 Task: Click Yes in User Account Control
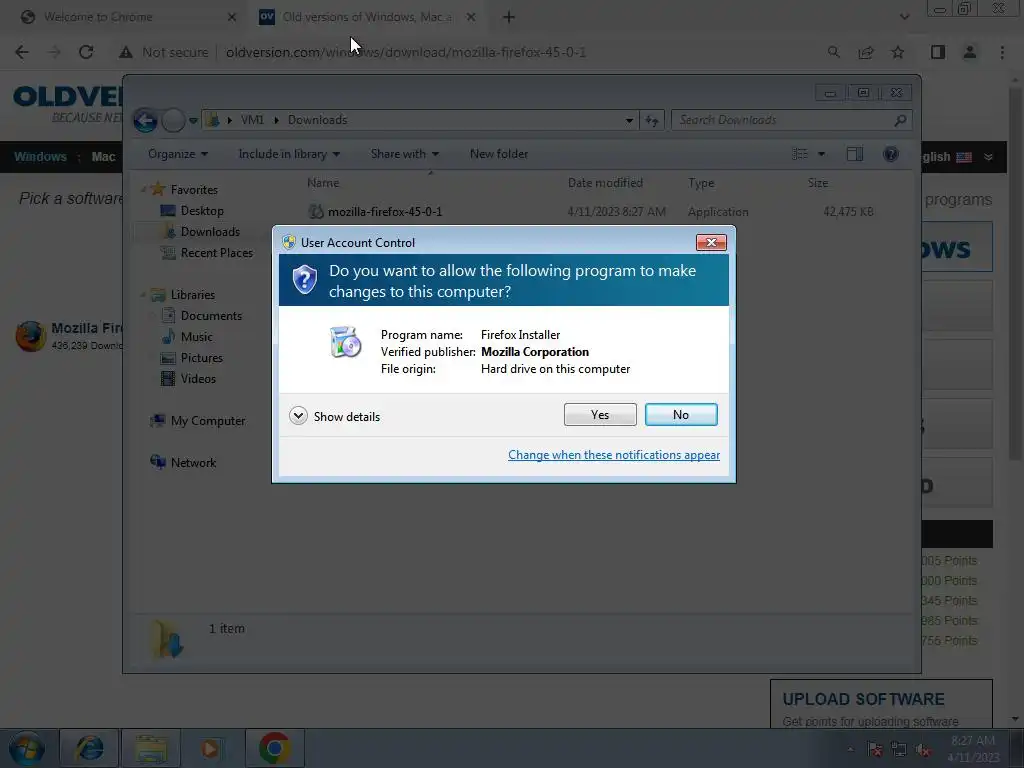[600, 415]
